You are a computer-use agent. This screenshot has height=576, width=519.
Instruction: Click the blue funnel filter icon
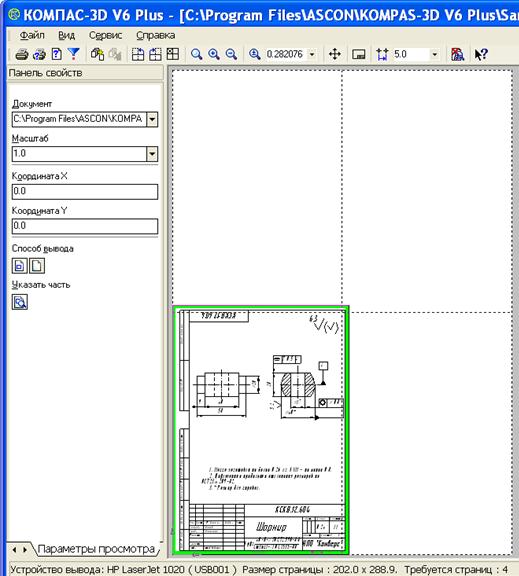tap(74, 54)
